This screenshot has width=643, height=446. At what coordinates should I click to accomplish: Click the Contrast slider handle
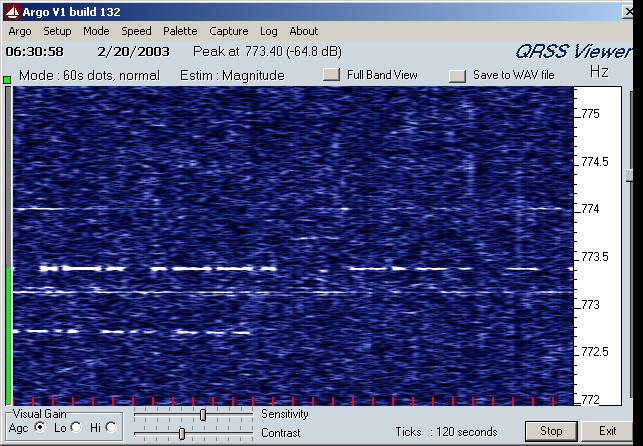click(181, 433)
